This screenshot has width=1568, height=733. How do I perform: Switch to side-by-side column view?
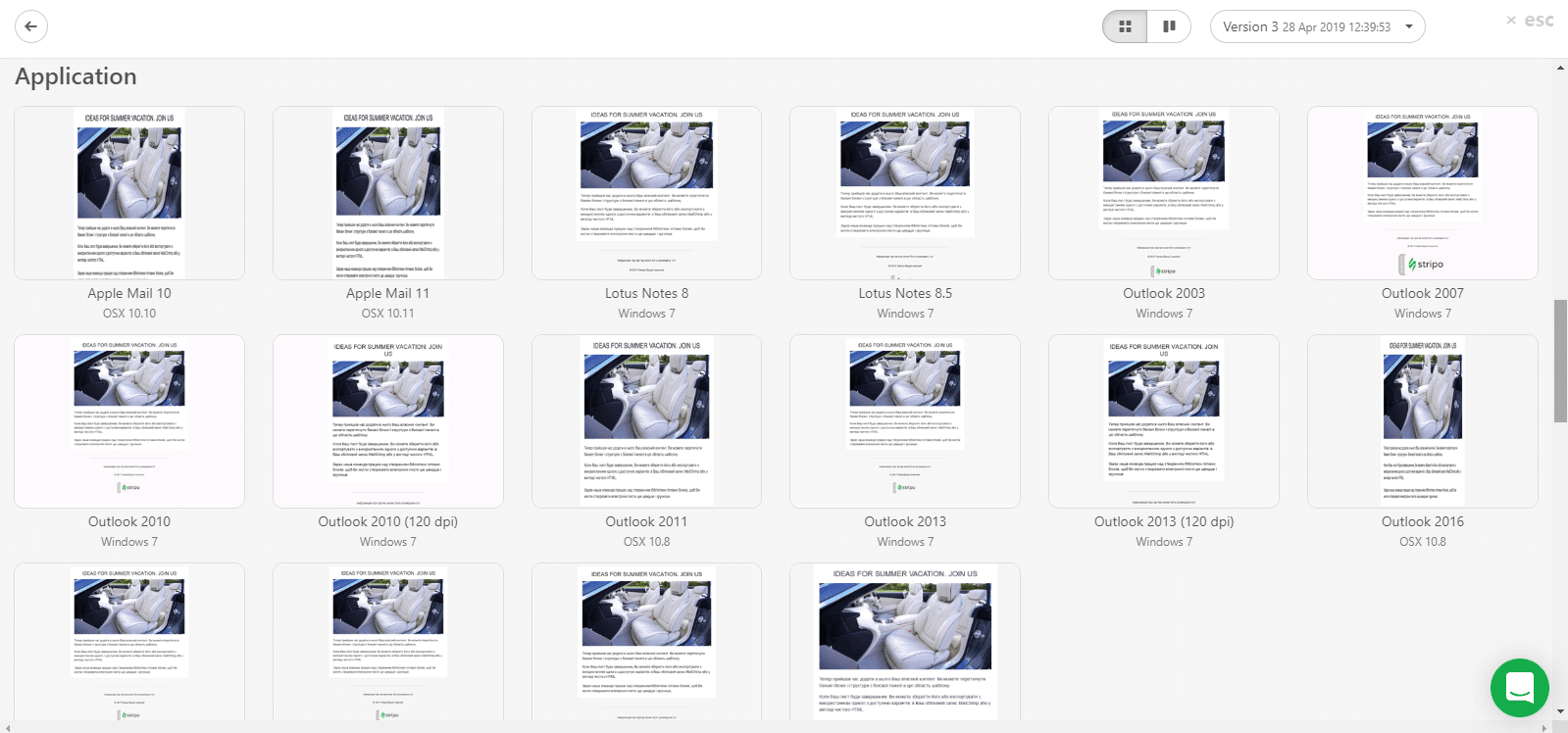click(x=1169, y=26)
